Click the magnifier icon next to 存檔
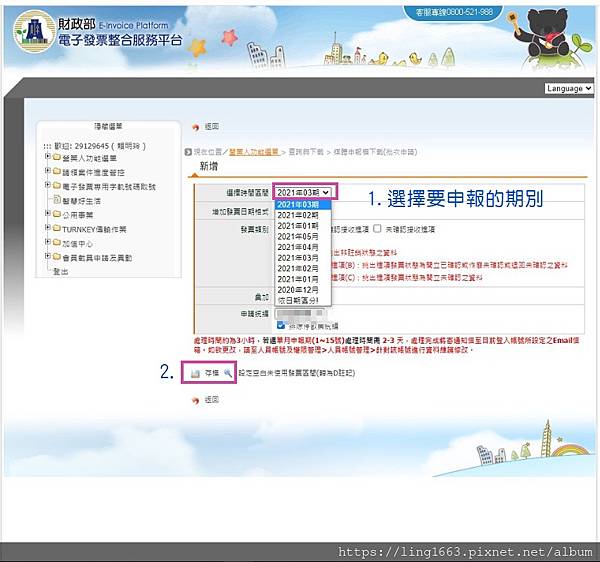 [228, 373]
